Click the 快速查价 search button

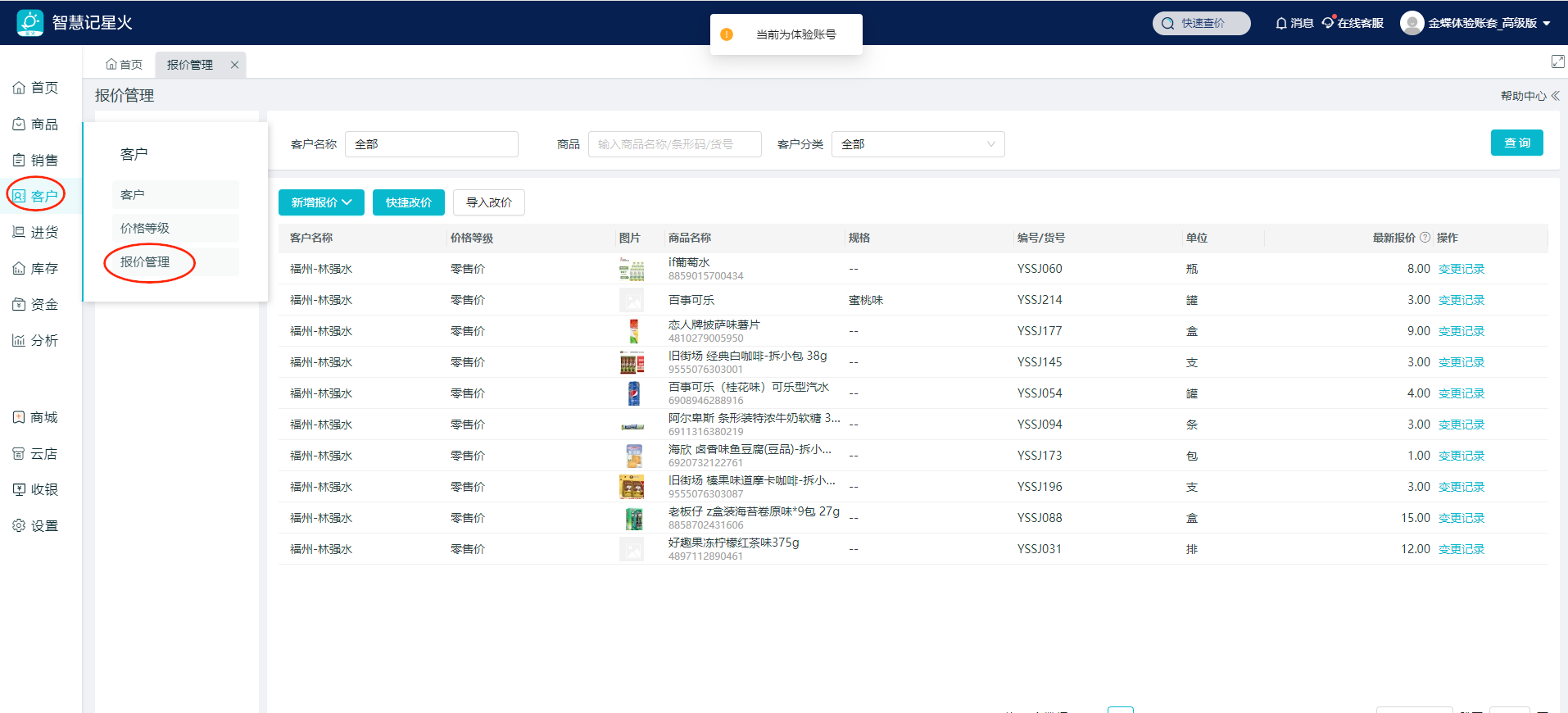1201,23
